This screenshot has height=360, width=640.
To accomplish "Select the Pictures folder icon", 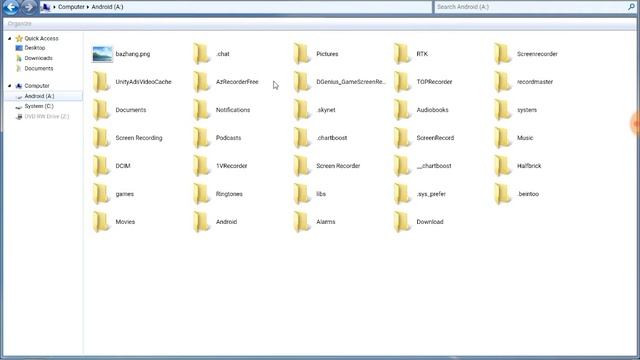I will point(302,54).
